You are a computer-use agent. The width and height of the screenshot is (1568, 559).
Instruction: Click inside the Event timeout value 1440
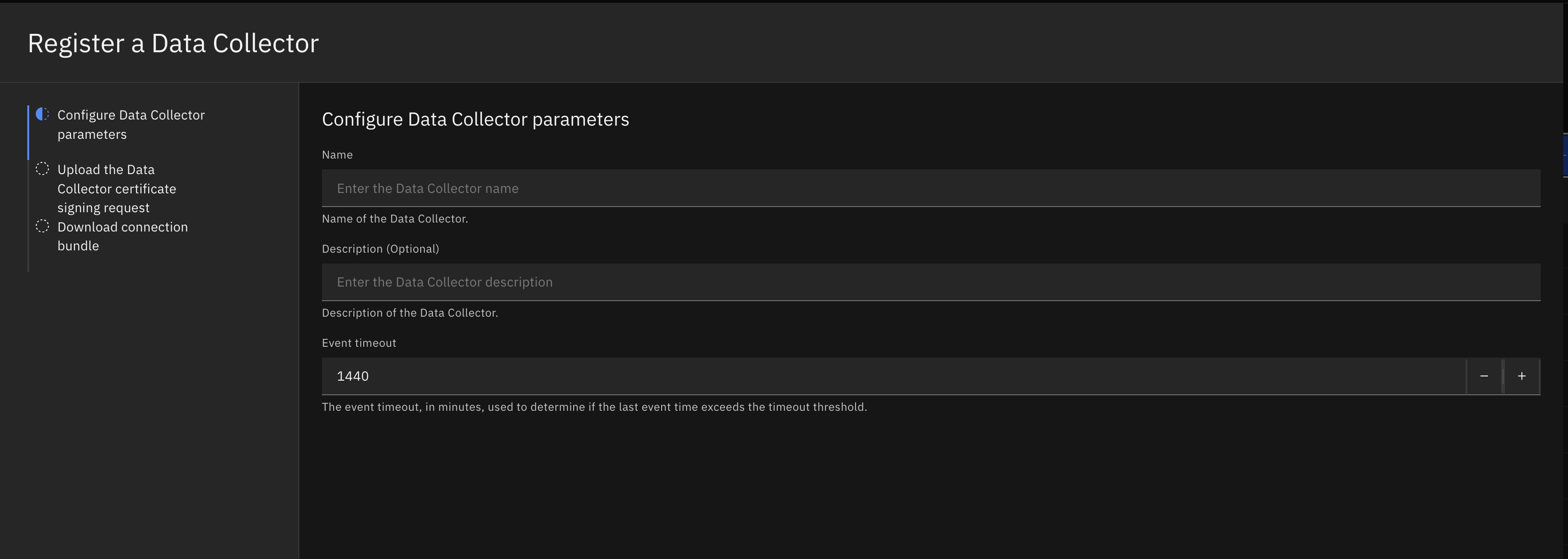coord(894,376)
